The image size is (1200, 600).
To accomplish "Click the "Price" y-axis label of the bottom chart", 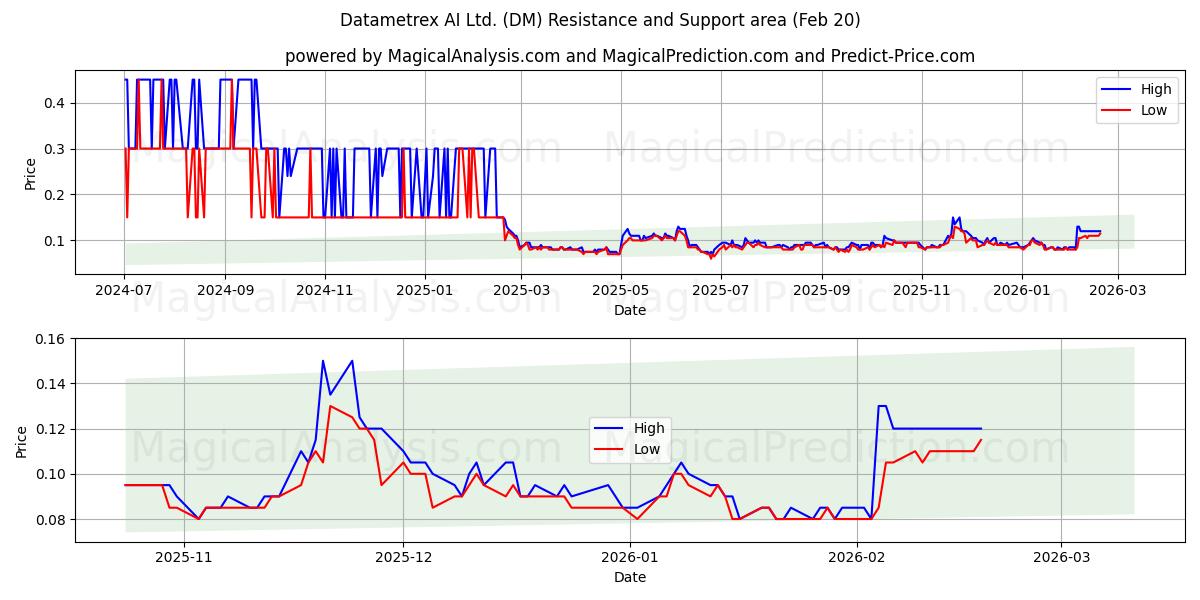I will 22,440.
